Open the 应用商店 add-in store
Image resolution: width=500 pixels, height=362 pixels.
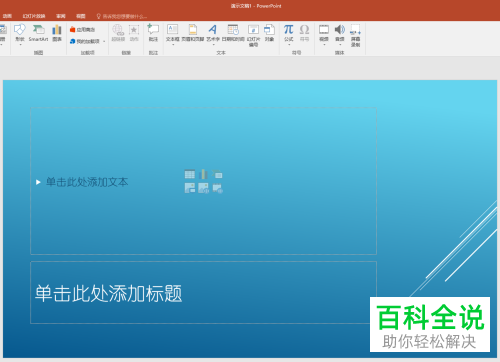point(82,30)
